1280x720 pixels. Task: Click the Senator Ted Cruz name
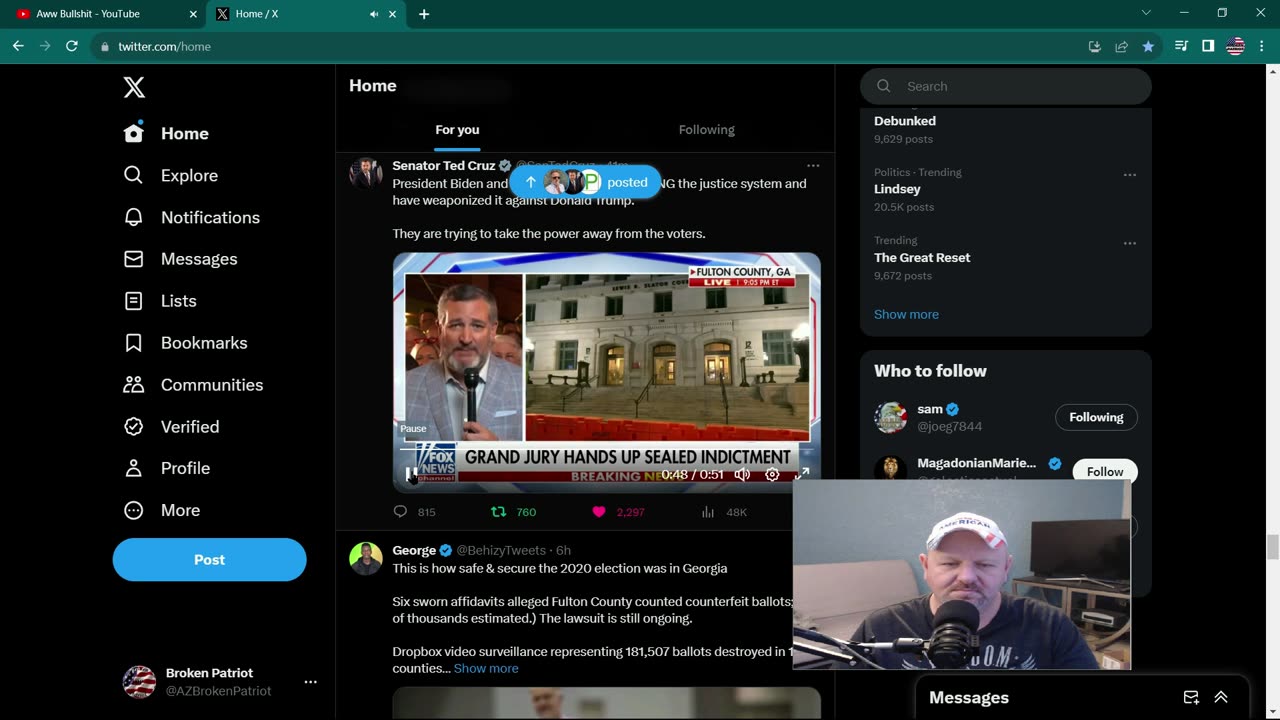(444, 166)
